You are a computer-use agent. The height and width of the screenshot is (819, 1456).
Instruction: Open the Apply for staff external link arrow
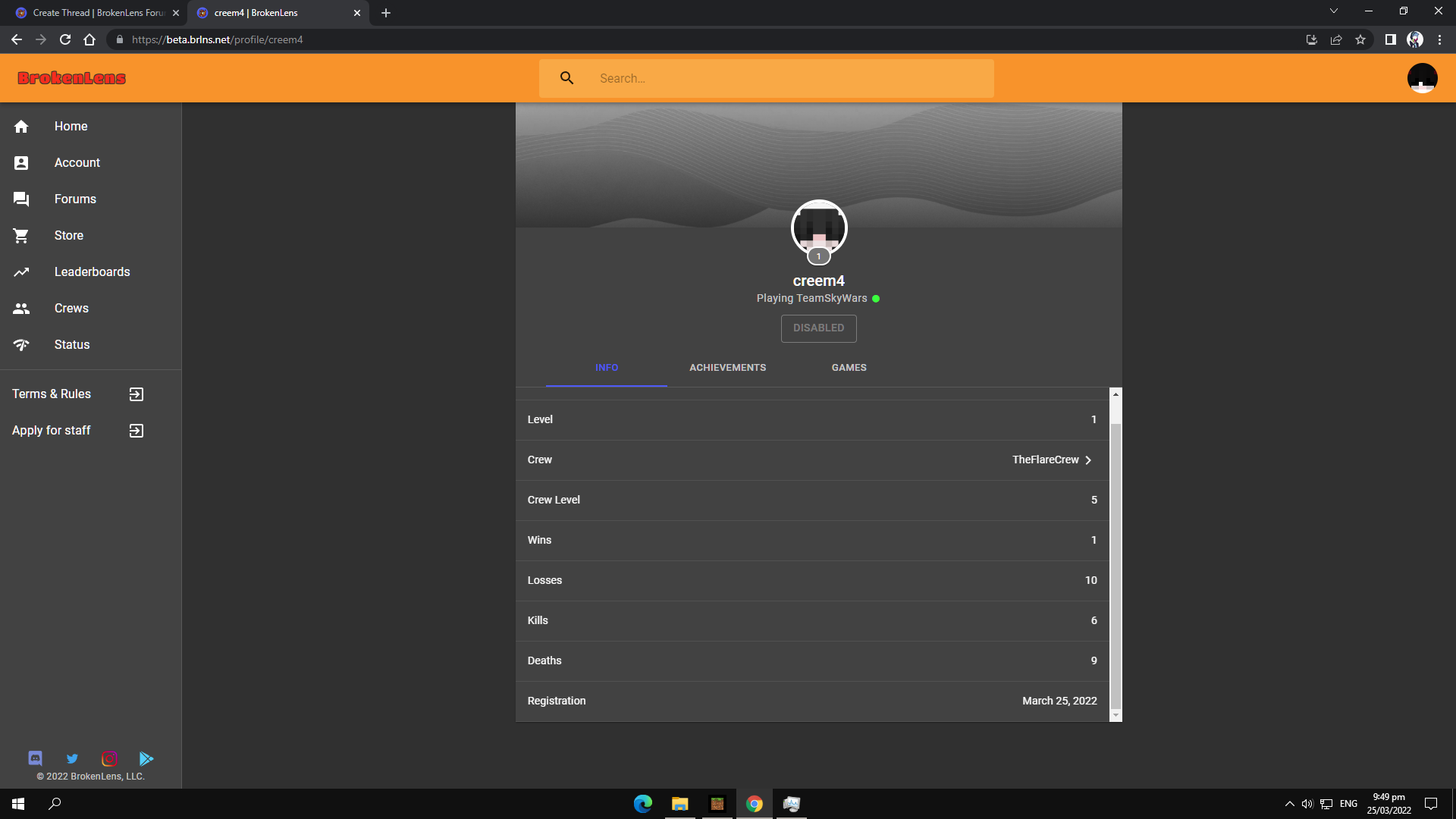[136, 431]
